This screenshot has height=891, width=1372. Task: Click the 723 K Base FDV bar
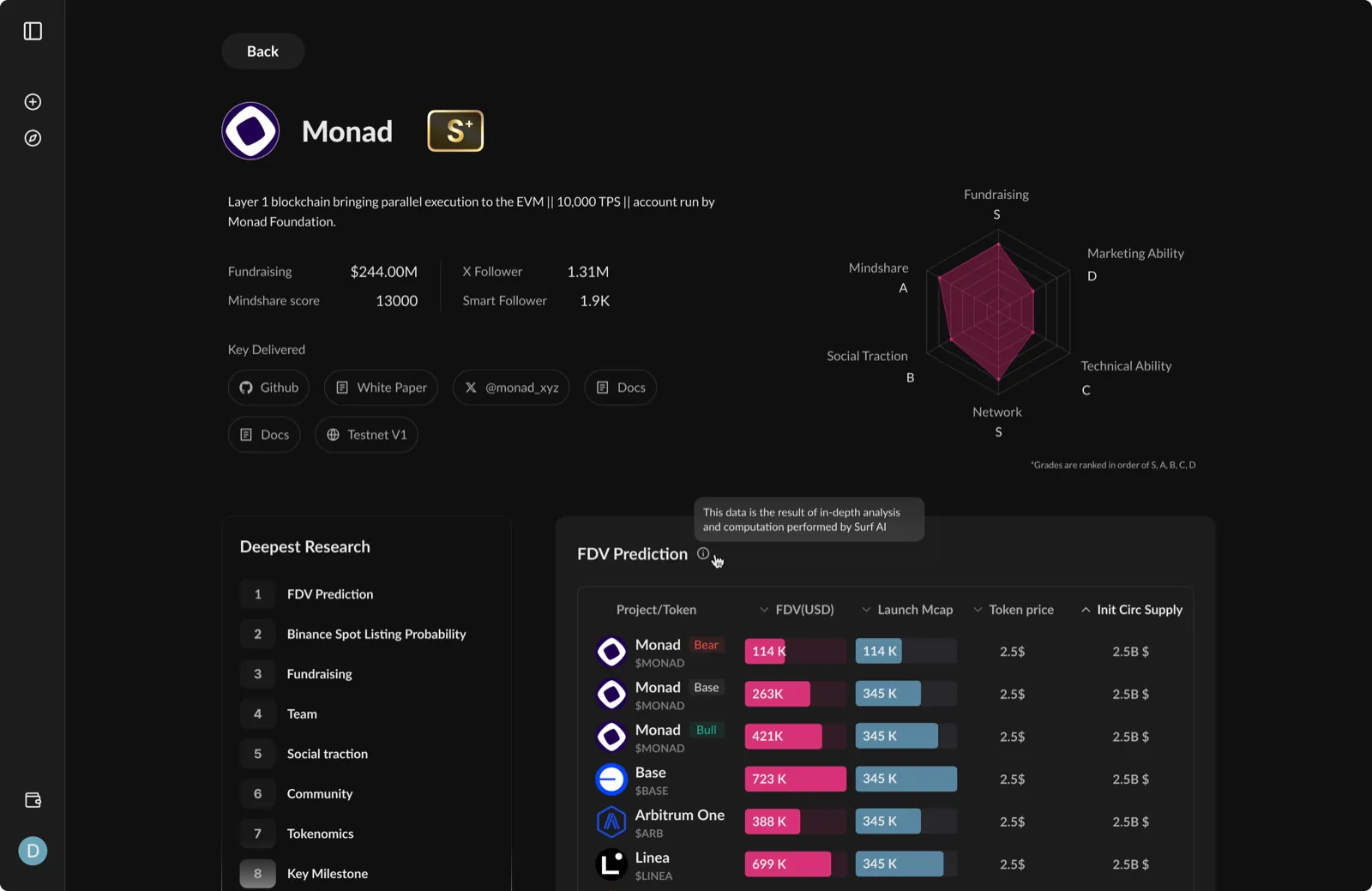[795, 780]
